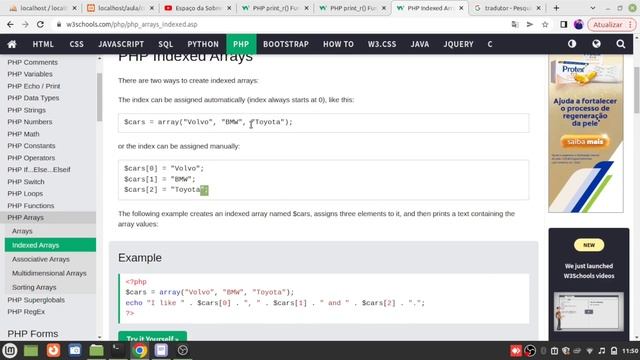Switch to the first localhost phpMyAdmin tab
The image size is (640, 360).
click(x=43, y=8)
